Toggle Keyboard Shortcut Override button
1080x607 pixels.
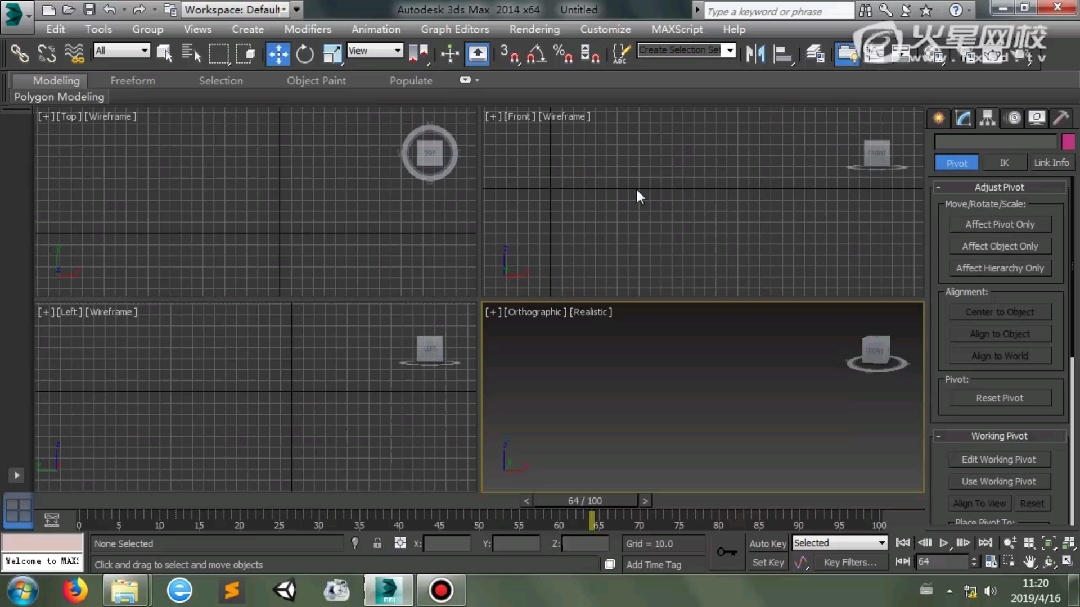pyautogui.click(x=477, y=53)
